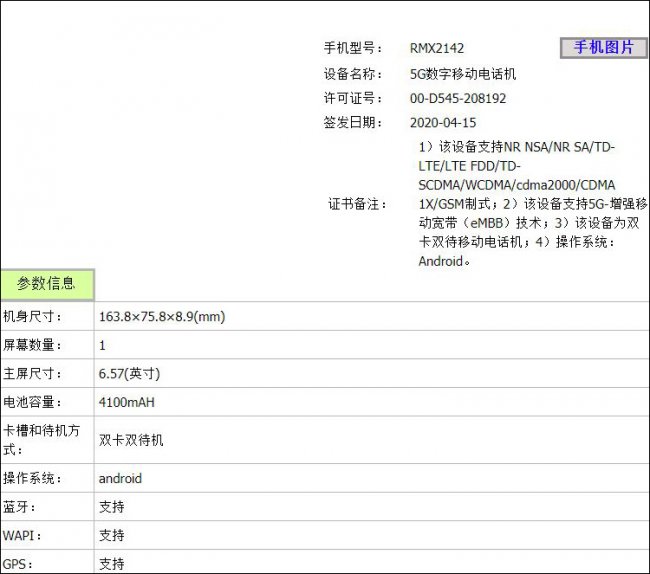Click the 手机图片 button
This screenshot has width=650, height=574.
pos(602,48)
